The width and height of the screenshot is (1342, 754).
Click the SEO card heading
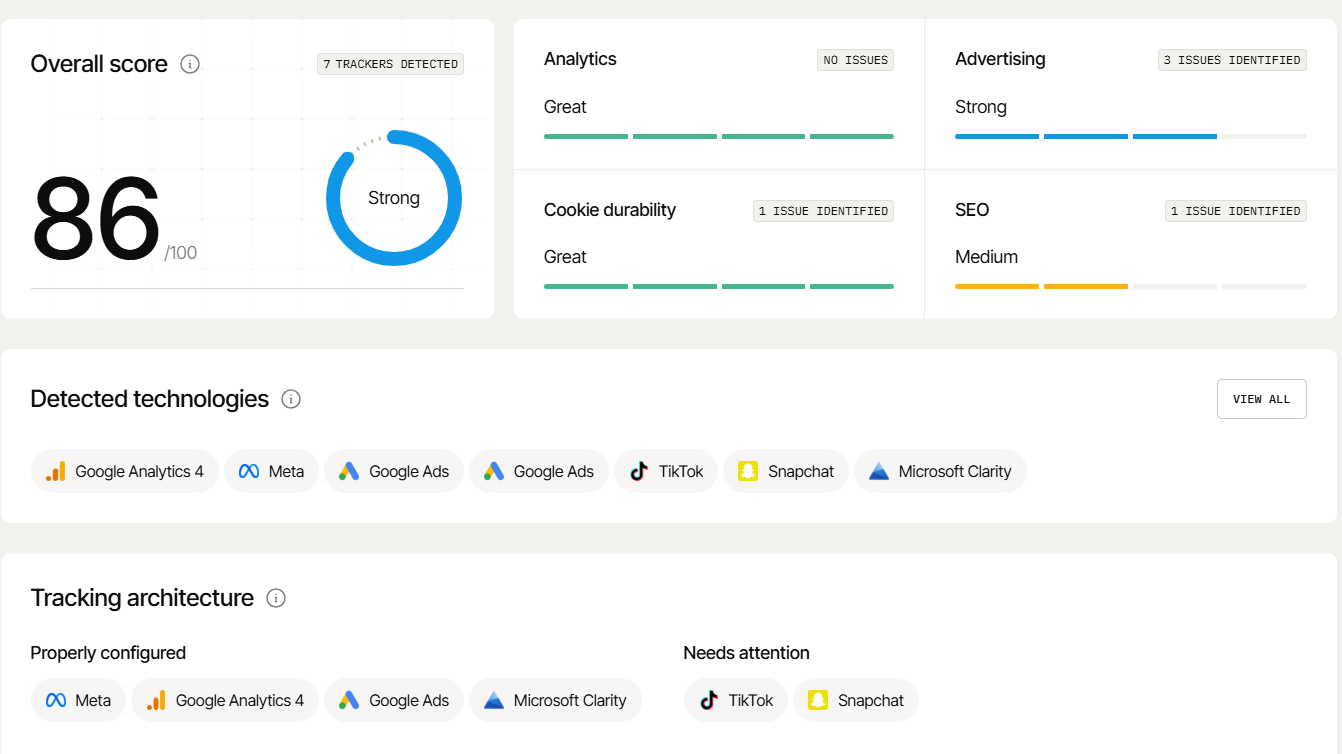pyautogui.click(x=972, y=210)
